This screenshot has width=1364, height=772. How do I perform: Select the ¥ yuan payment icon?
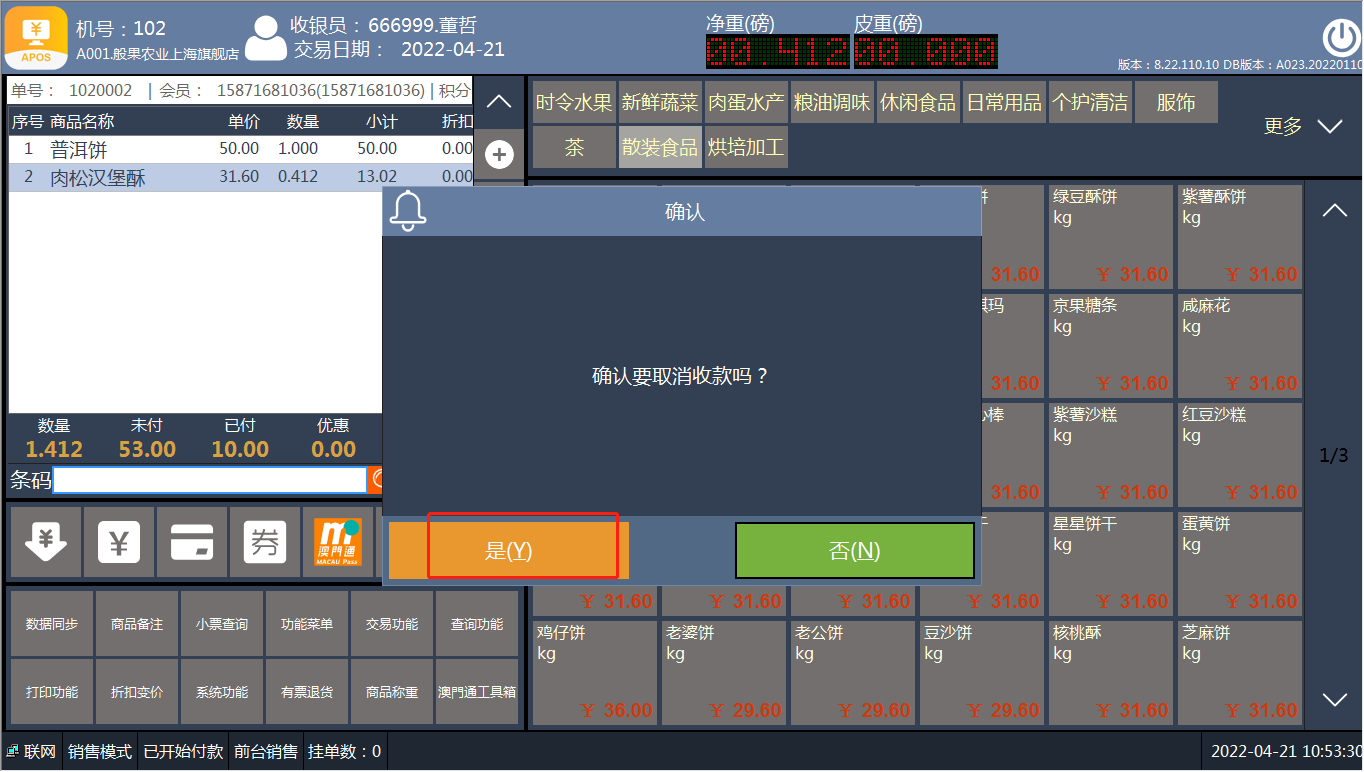[x=119, y=542]
